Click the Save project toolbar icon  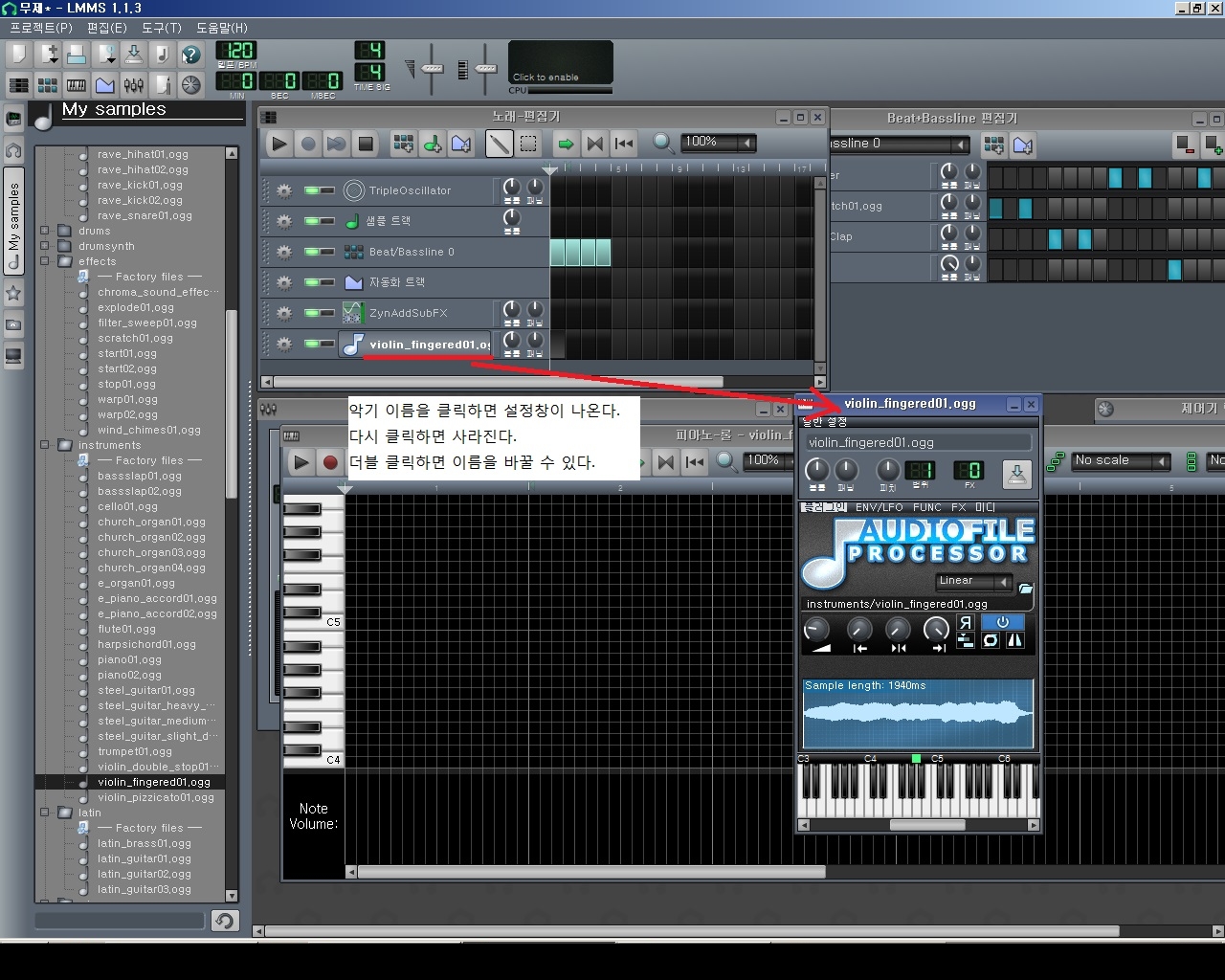click(x=133, y=55)
